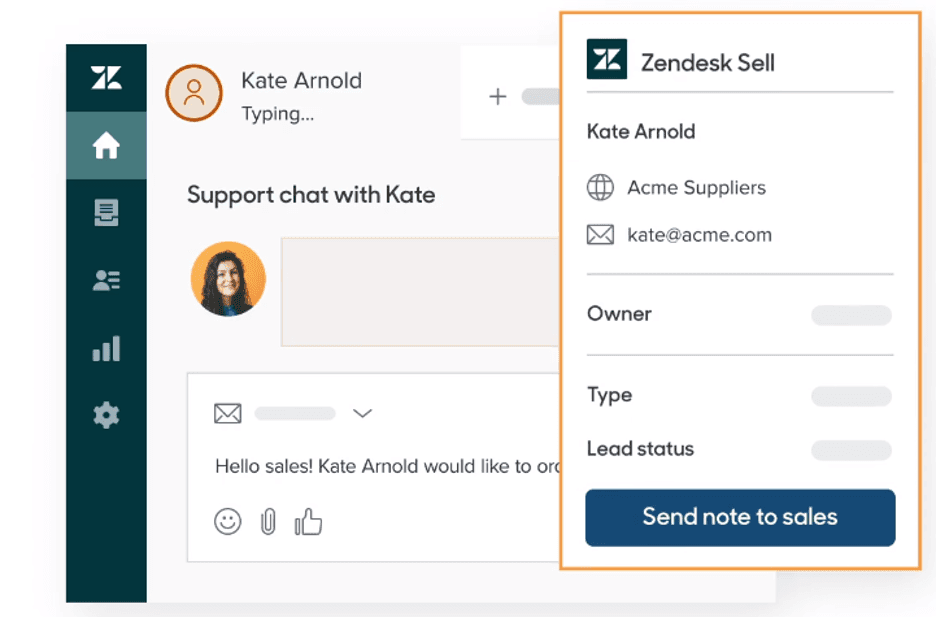Open the Reporting bar chart icon
This screenshot has width=936, height=618.
click(x=106, y=348)
